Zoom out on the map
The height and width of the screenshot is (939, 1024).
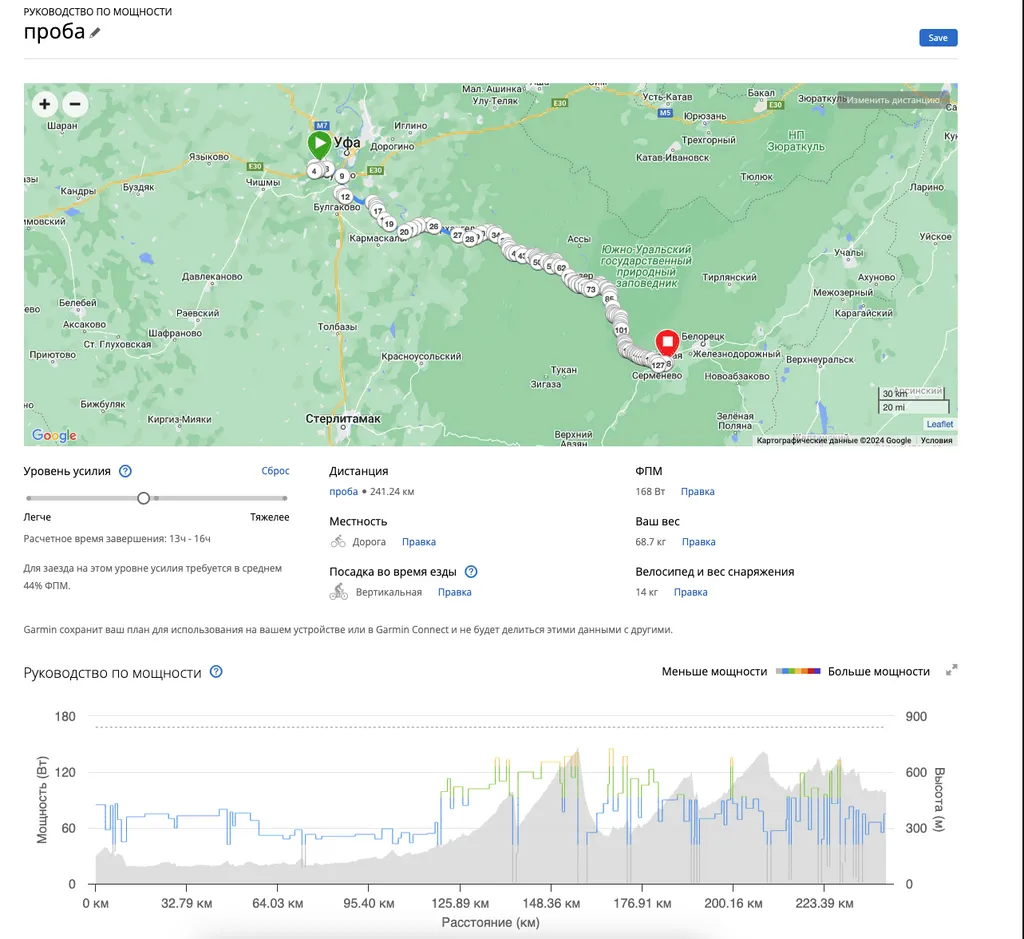[75, 104]
